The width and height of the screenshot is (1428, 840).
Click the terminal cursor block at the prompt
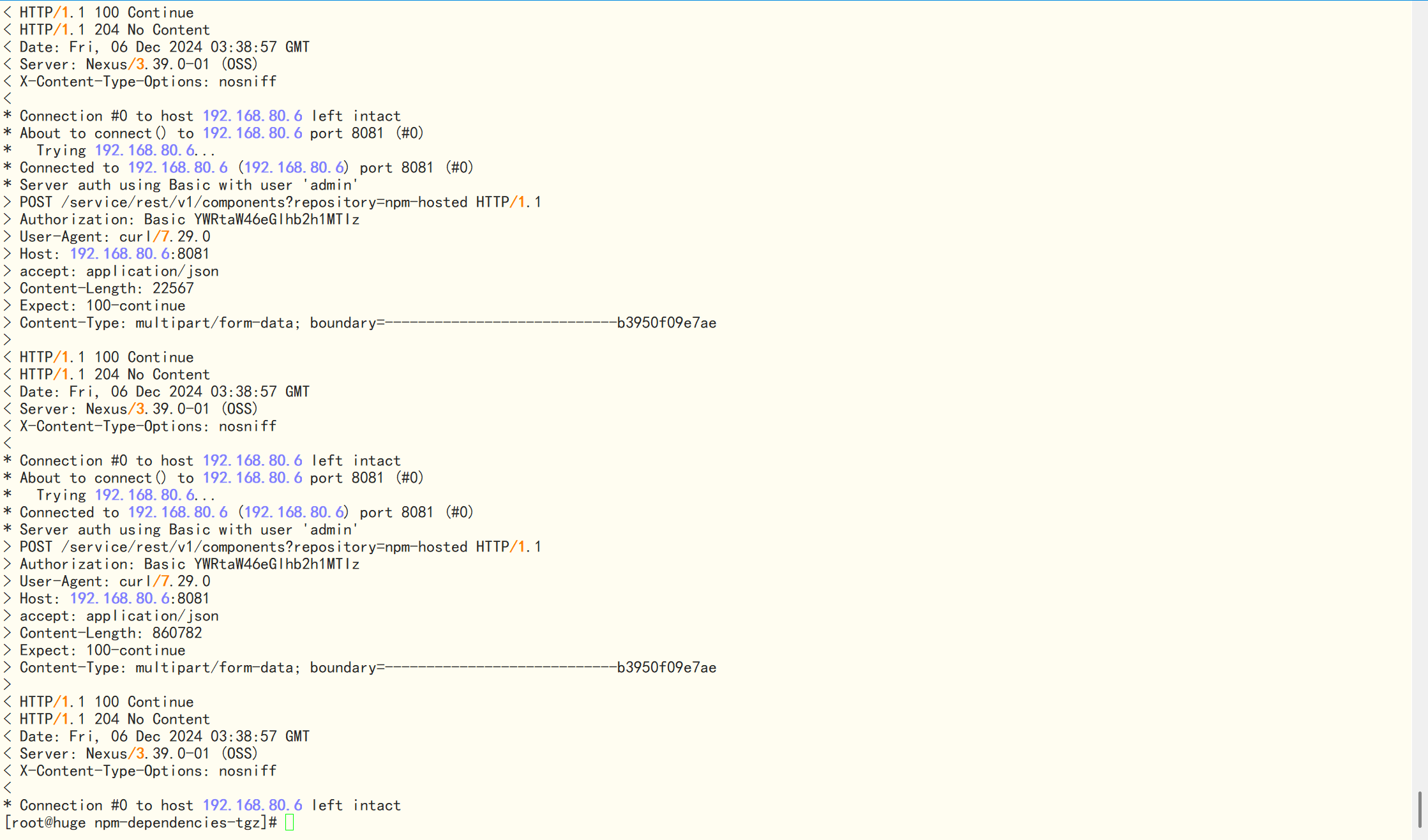[x=289, y=822]
